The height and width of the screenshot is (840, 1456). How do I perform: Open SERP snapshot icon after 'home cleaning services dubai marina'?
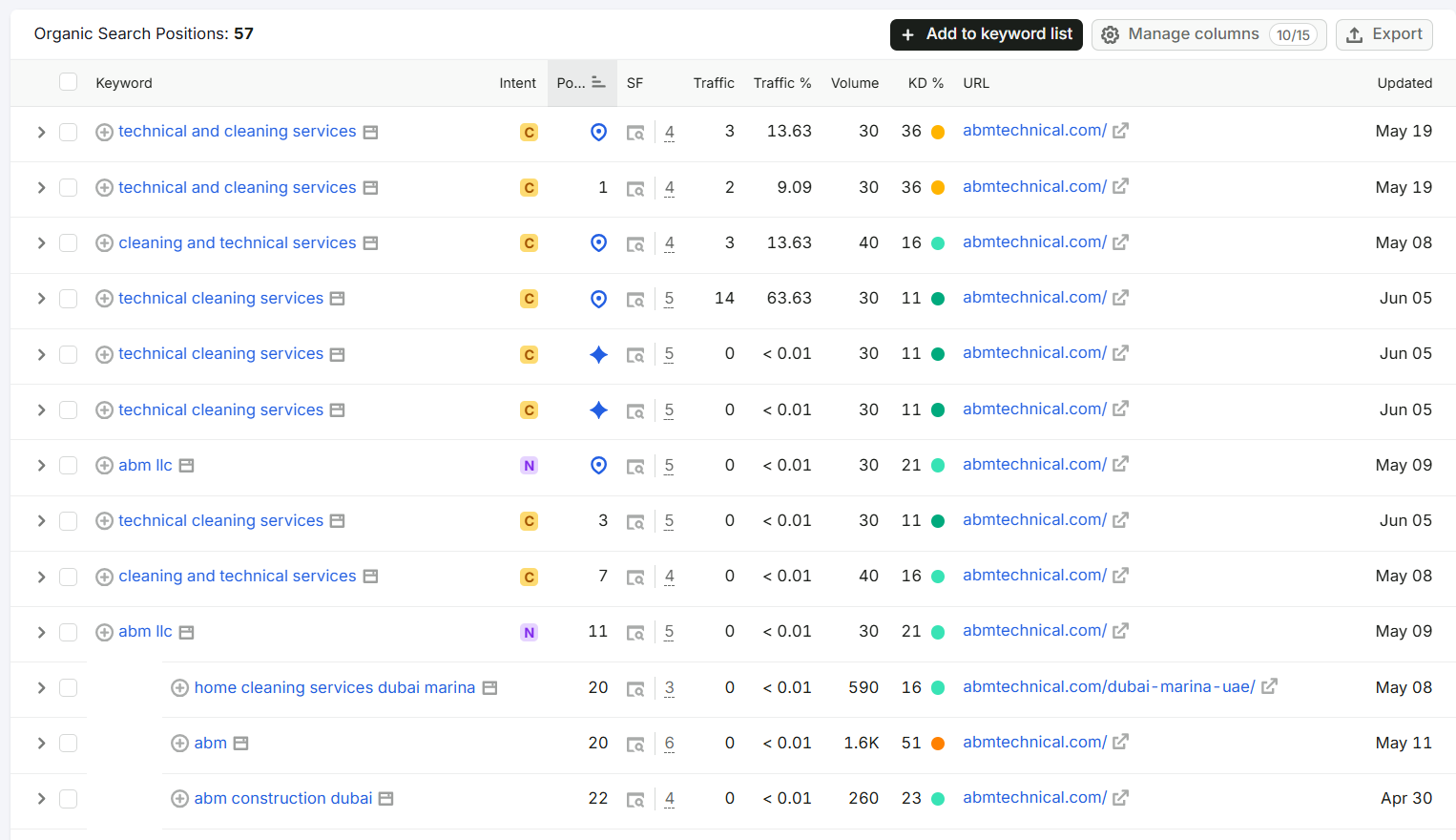pyautogui.click(x=489, y=688)
